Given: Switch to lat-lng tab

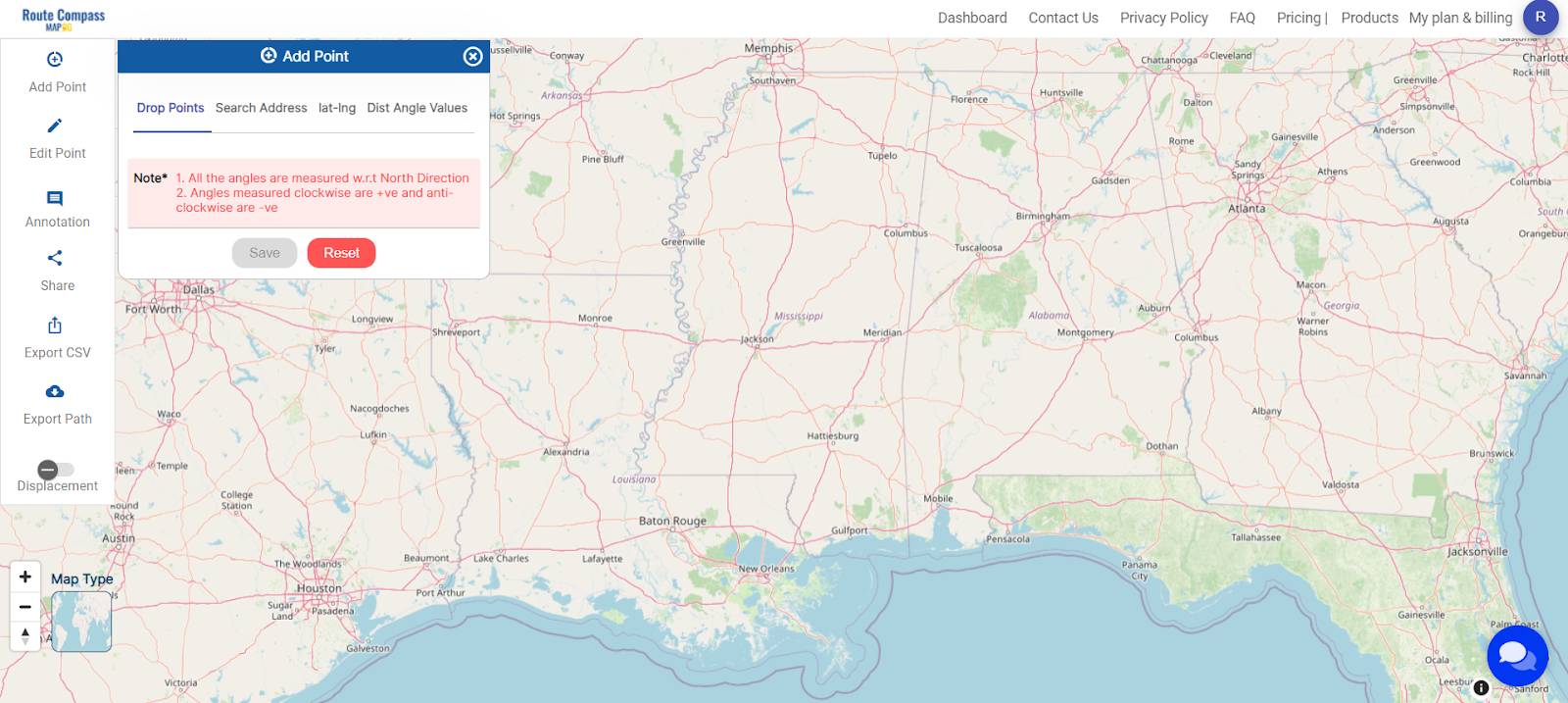Looking at the screenshot, I should 337,108.
